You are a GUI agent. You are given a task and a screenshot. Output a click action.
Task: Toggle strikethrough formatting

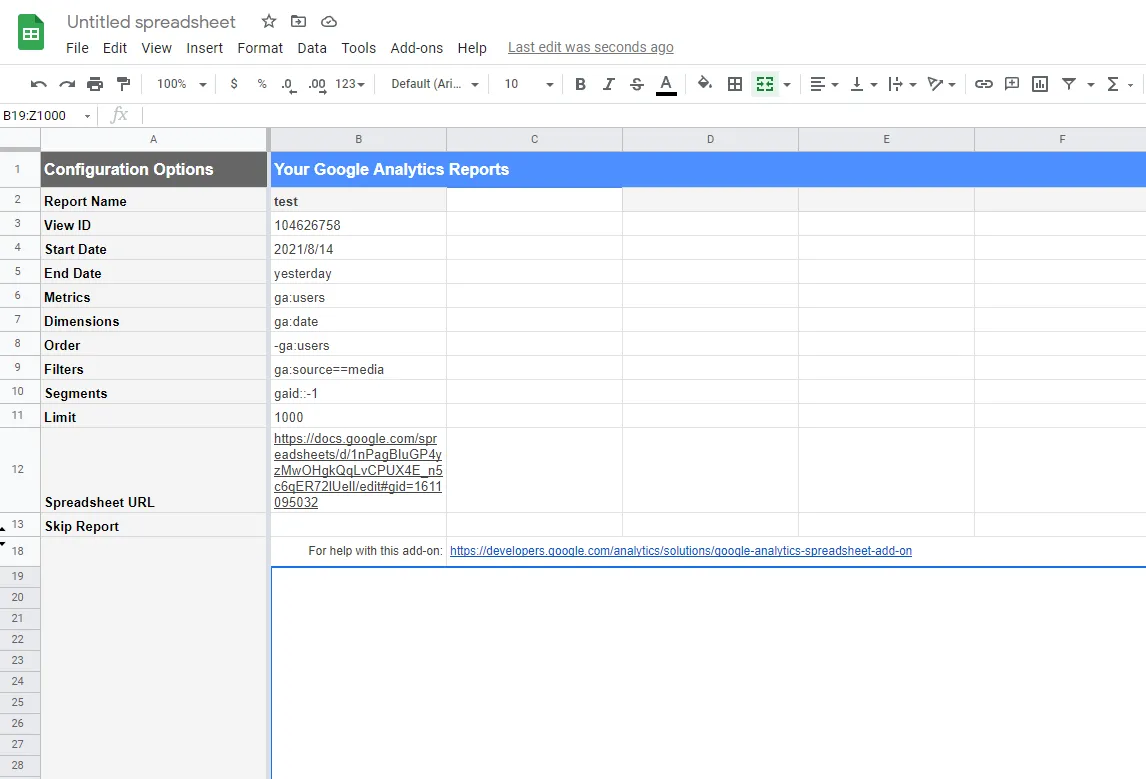[637, 84]
